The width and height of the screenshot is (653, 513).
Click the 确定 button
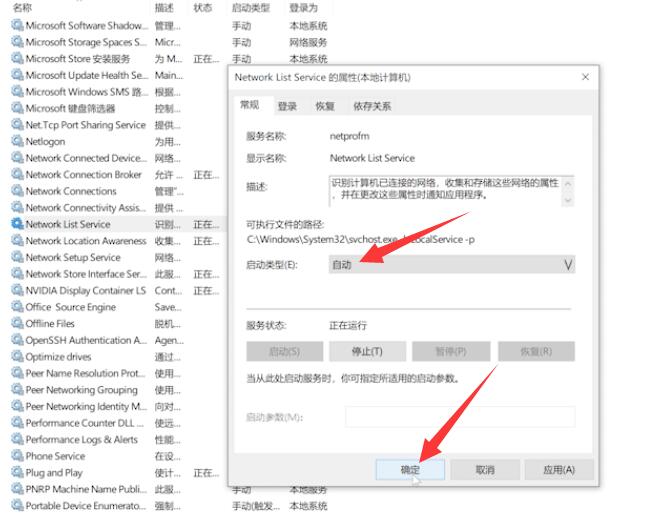(410, 470)
